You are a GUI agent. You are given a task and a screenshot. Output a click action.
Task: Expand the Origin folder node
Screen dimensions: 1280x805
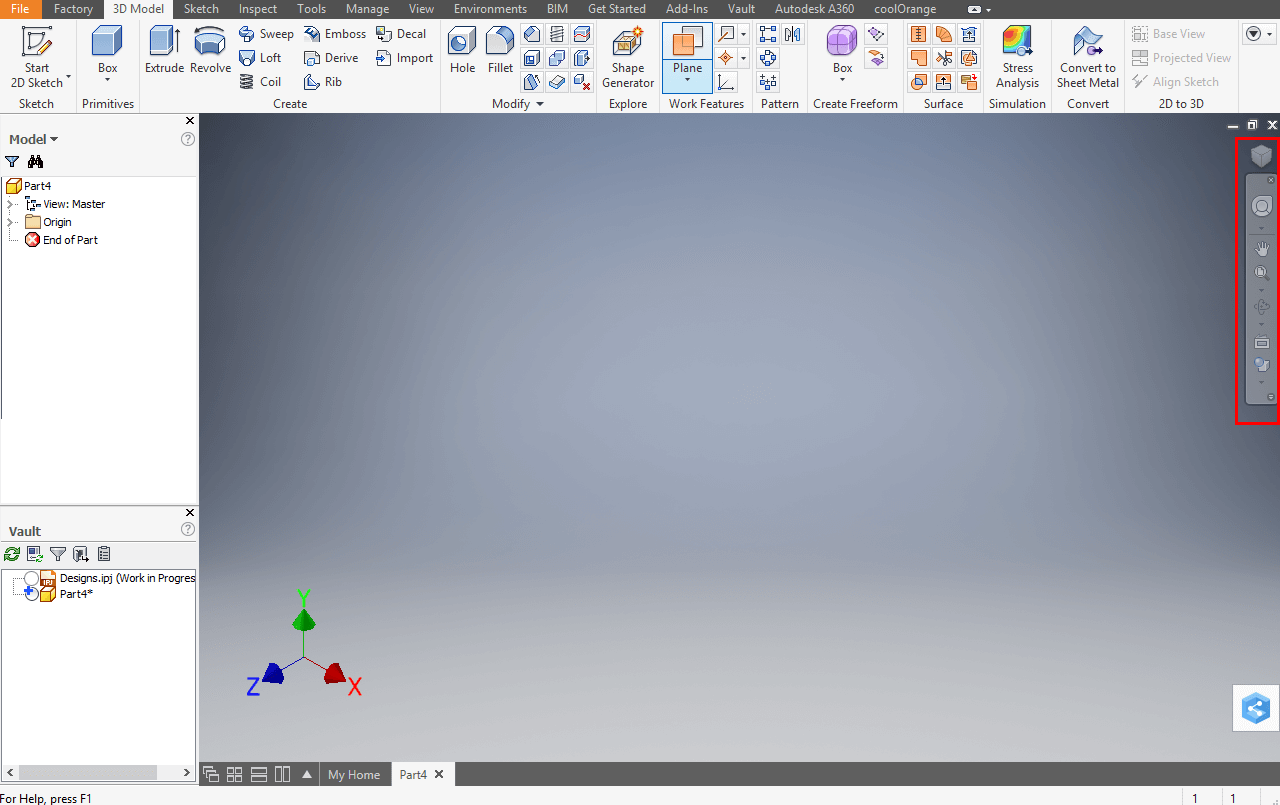pyautogui.click(x=11, y=222)
